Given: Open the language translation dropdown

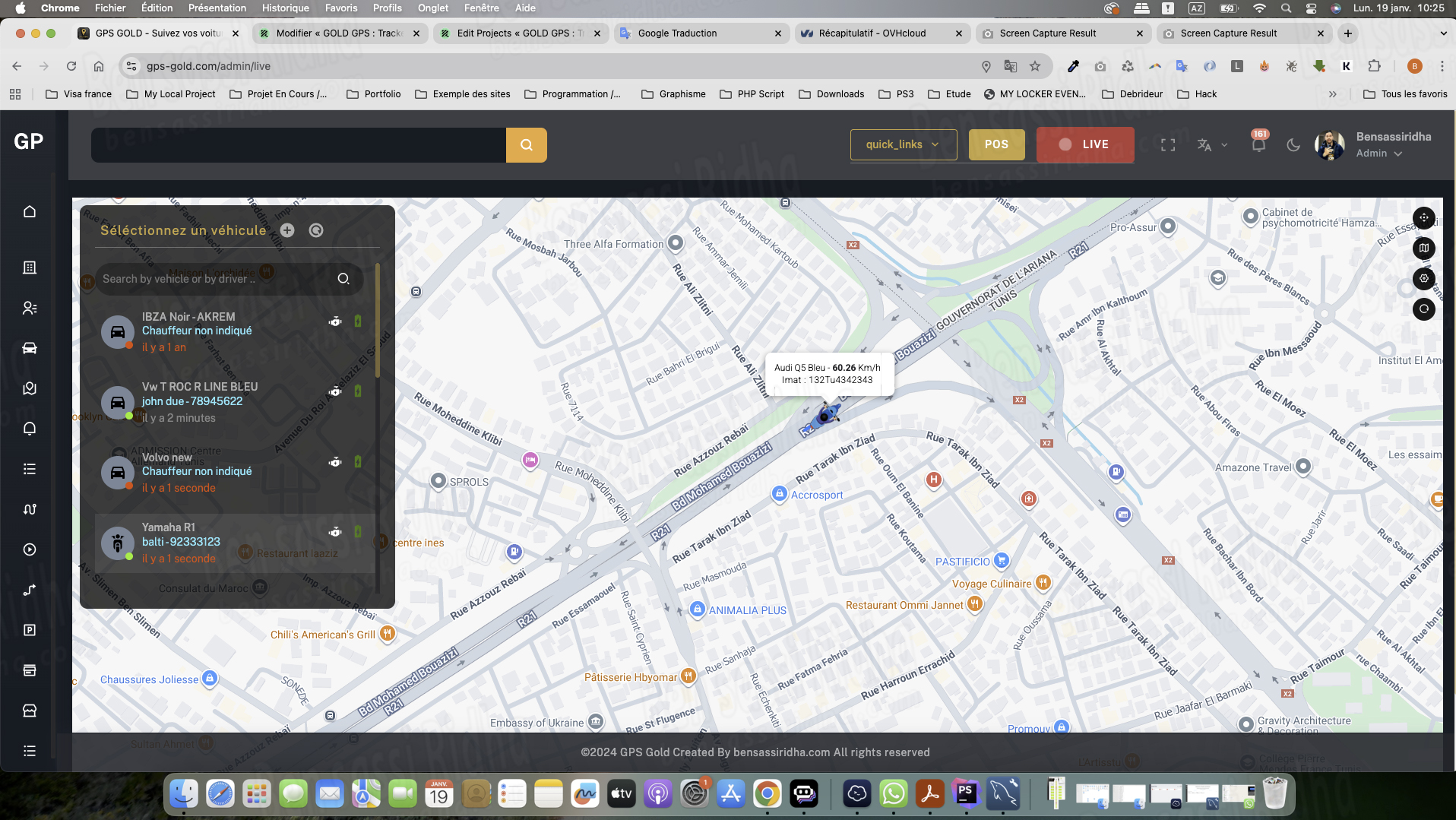Looking at the screenshot, I should (1212, 144).
